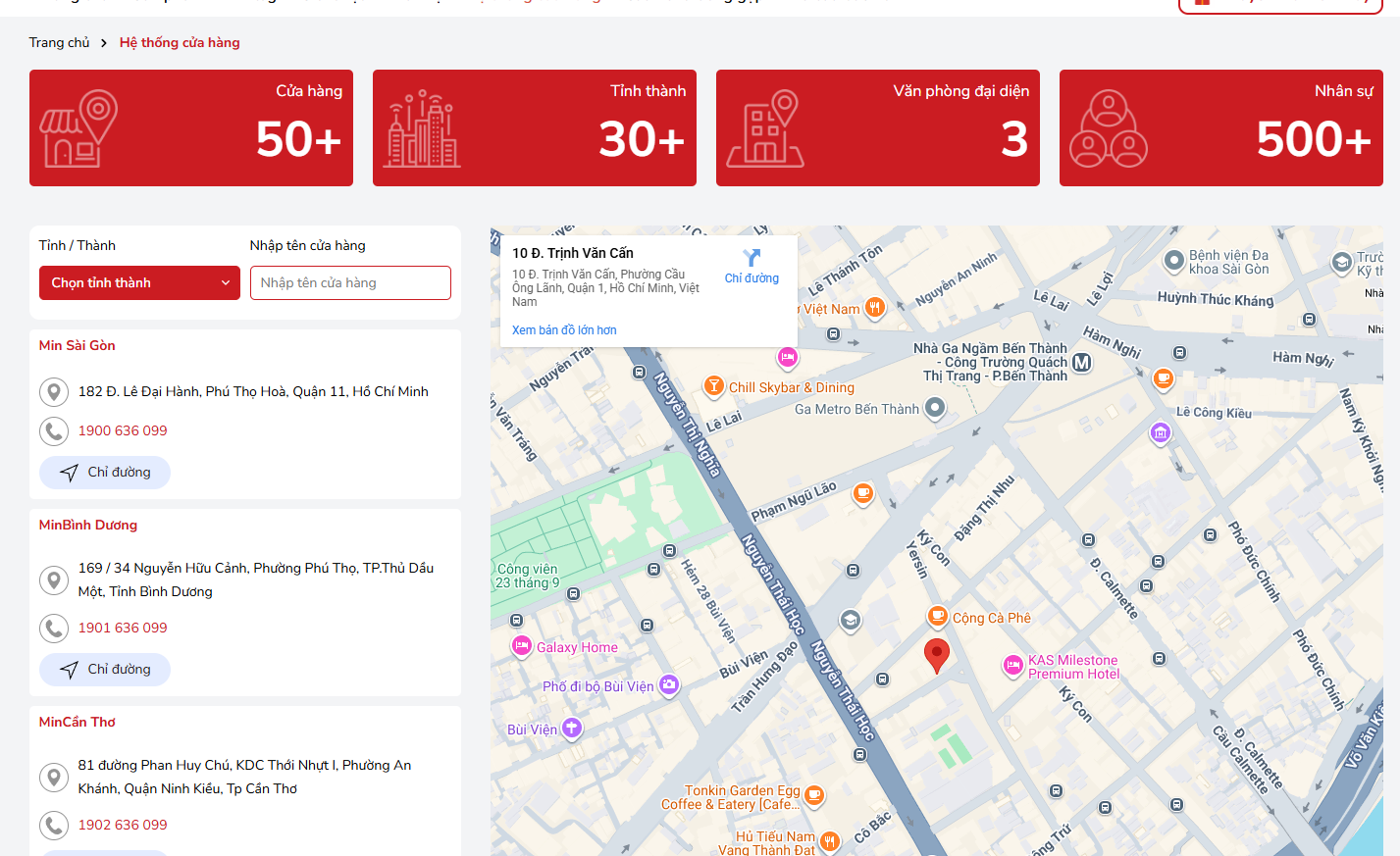Click the Bệnh viện Đa khoa Sài Gòn marker
The width and height of the screenshot is (1400, 856).
coord(1173,261)
